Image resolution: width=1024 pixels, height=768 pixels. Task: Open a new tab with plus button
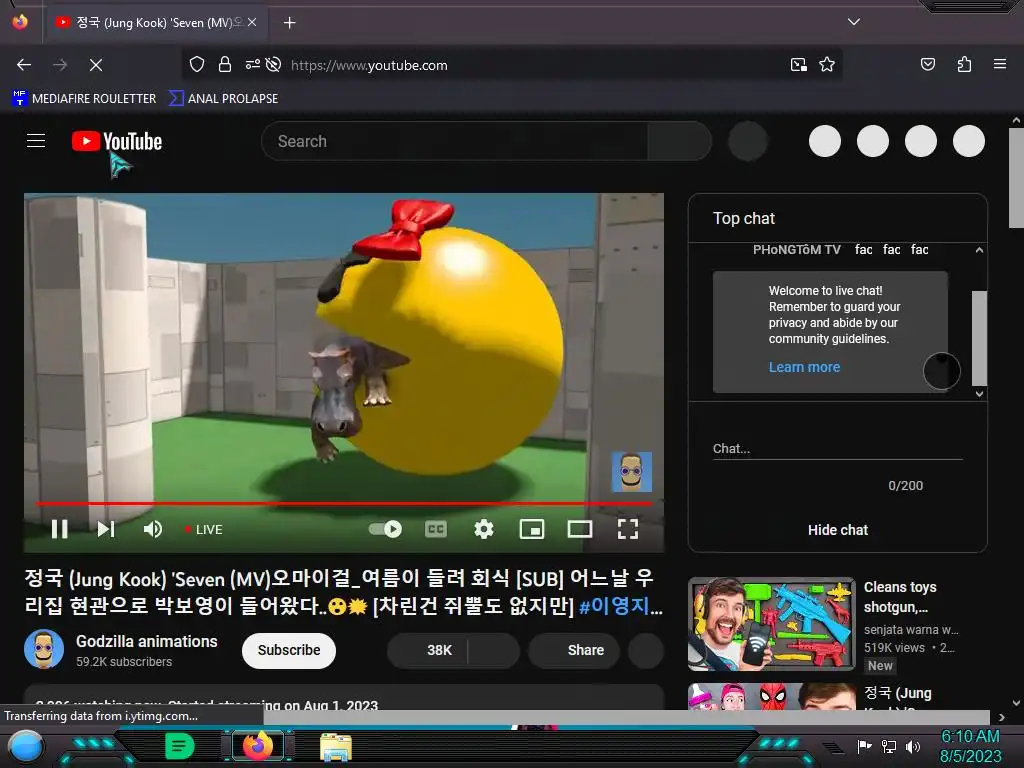[x=290, y=23]
